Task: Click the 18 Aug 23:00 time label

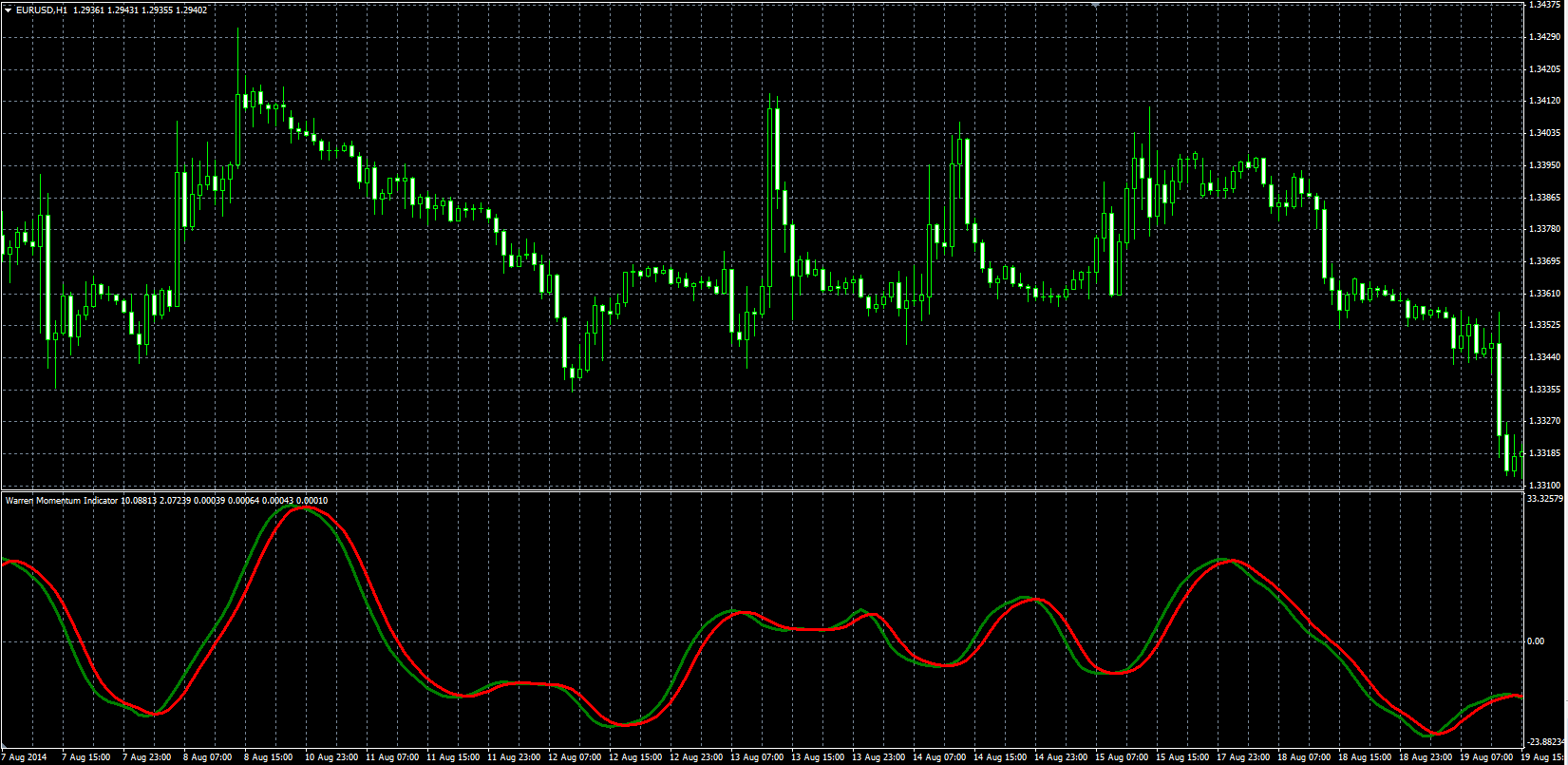Action: (x=1426, y=758)
